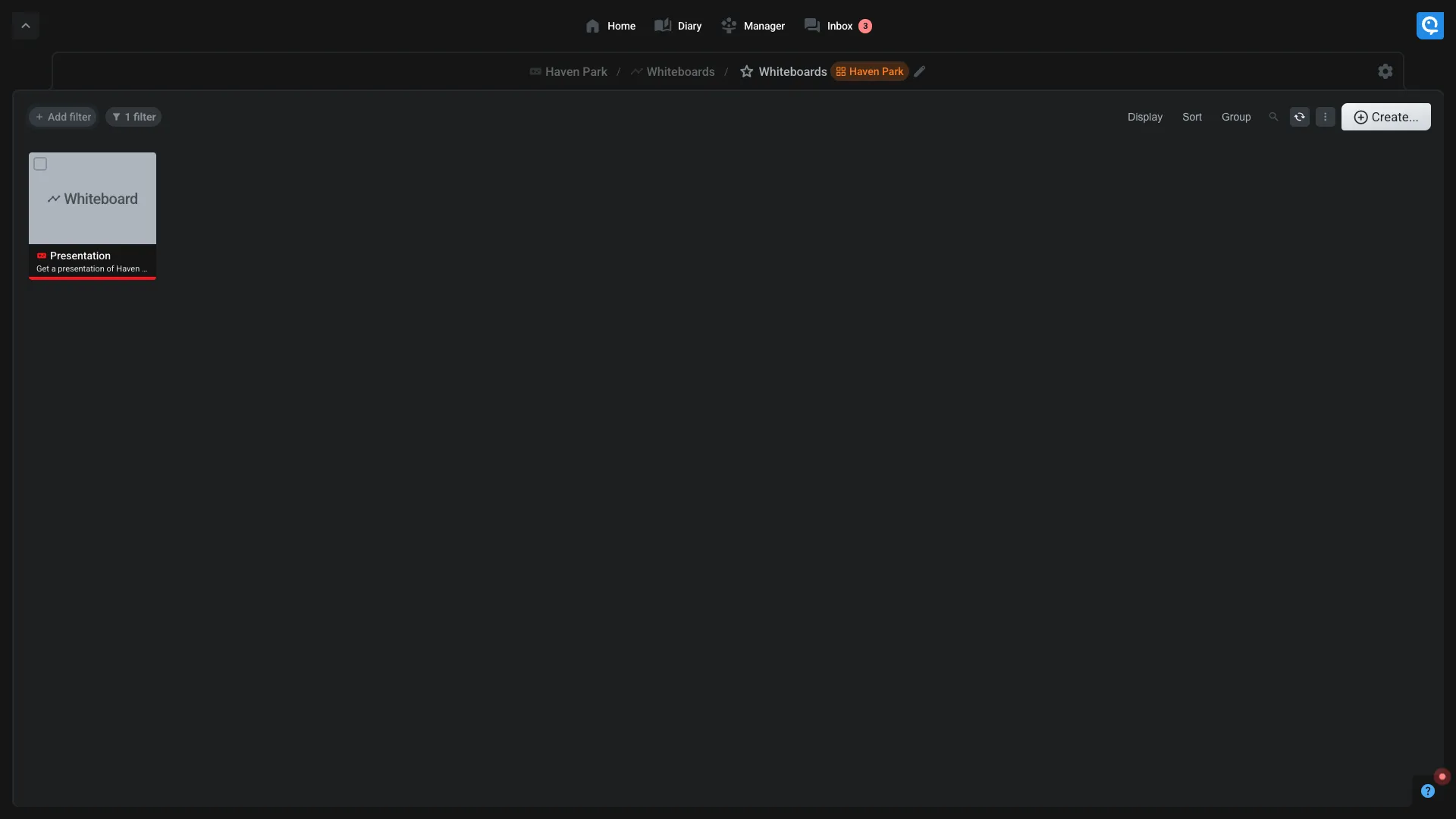Click the pencil edit icon beside Haven Park
1456x819 pixels.
pyautogui.click(x=919, y=71)
